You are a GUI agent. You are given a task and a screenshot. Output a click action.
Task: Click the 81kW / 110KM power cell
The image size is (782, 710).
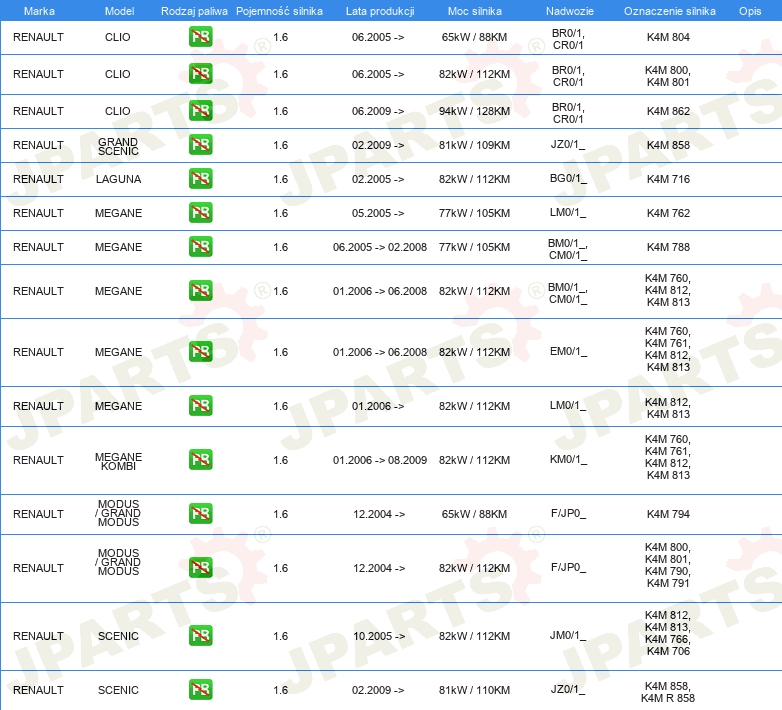point(474,690)
